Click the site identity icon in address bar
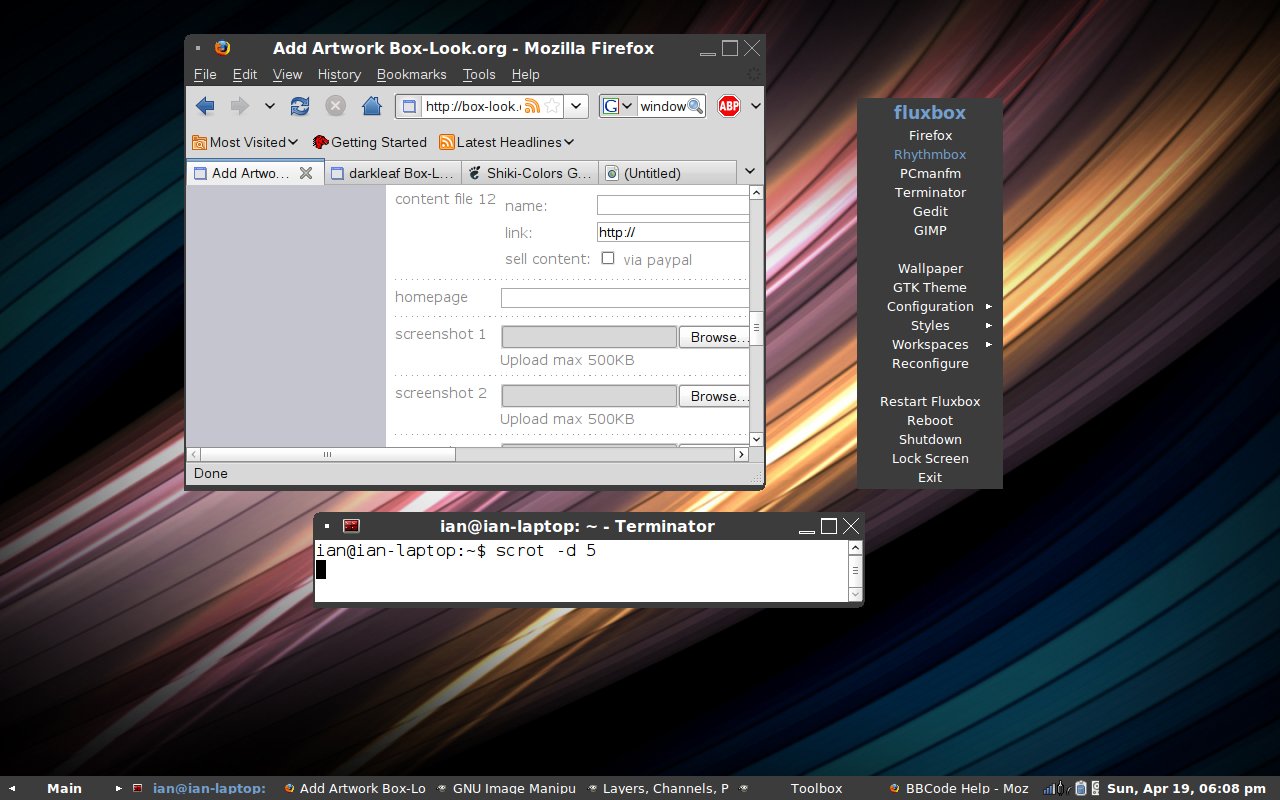 coord(409,106)
